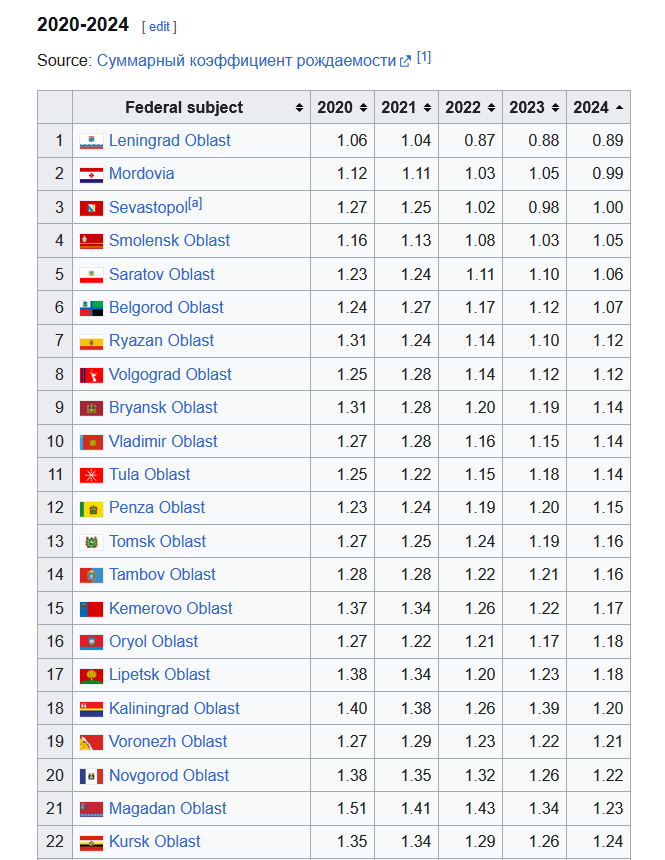Open the Volgograd Oblast article link
This screenshot has height=860, width=665.
170,374
